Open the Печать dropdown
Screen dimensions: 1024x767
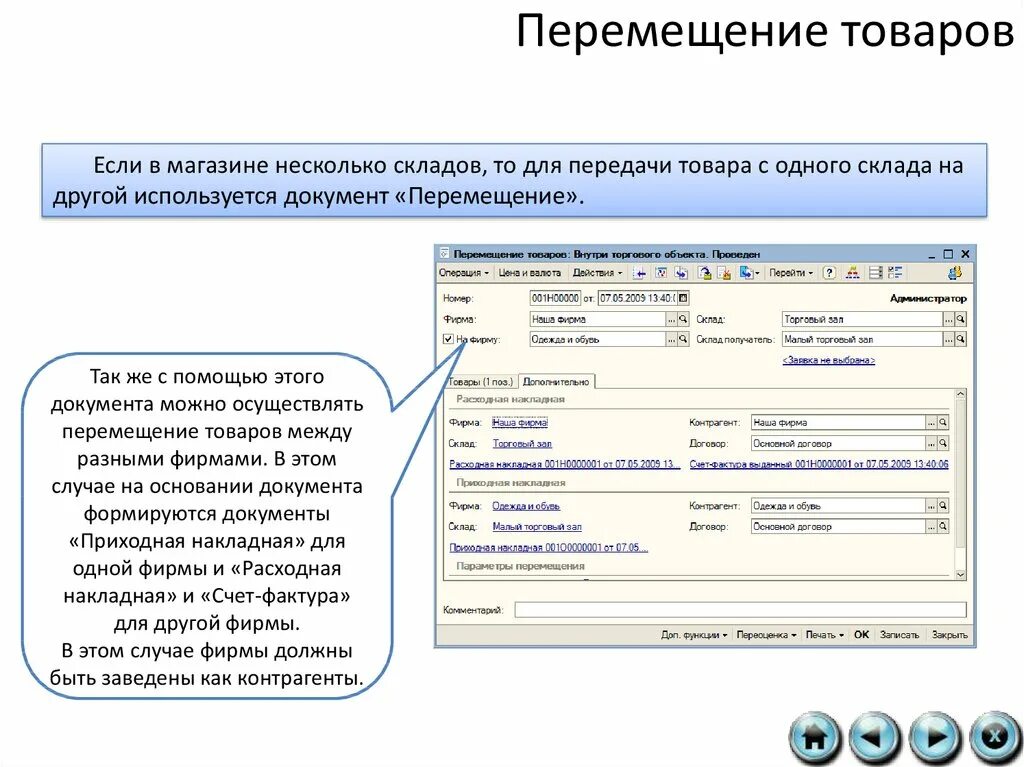click(825, 635)
